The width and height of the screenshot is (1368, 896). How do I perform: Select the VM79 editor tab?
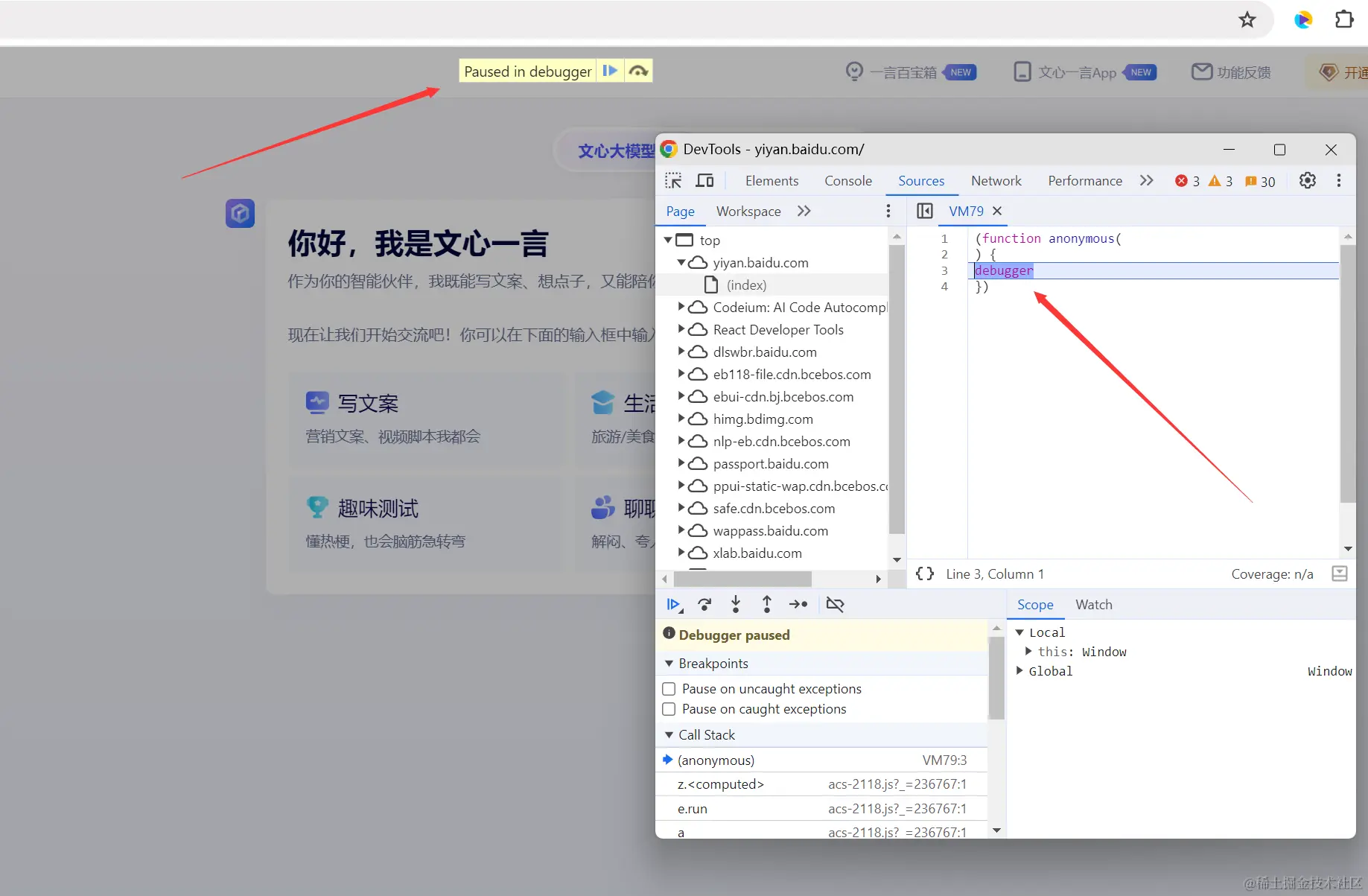(966, 212)
